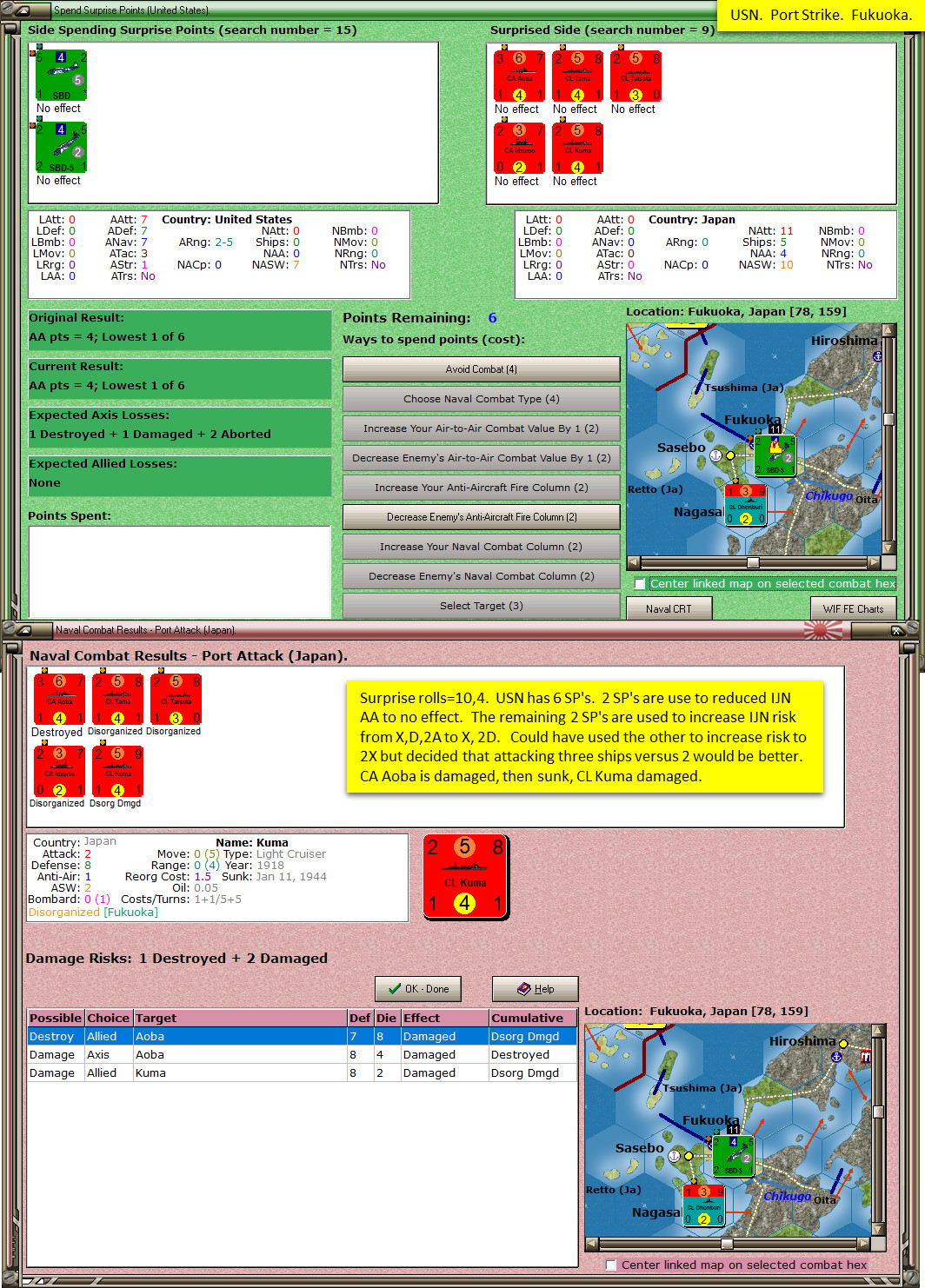Image resolution: width=925 pixels, height=1288 pixels.
Task: Click the Sasebo anchor port icon on the Naval Combat Results map
Action: point(675,1156)
